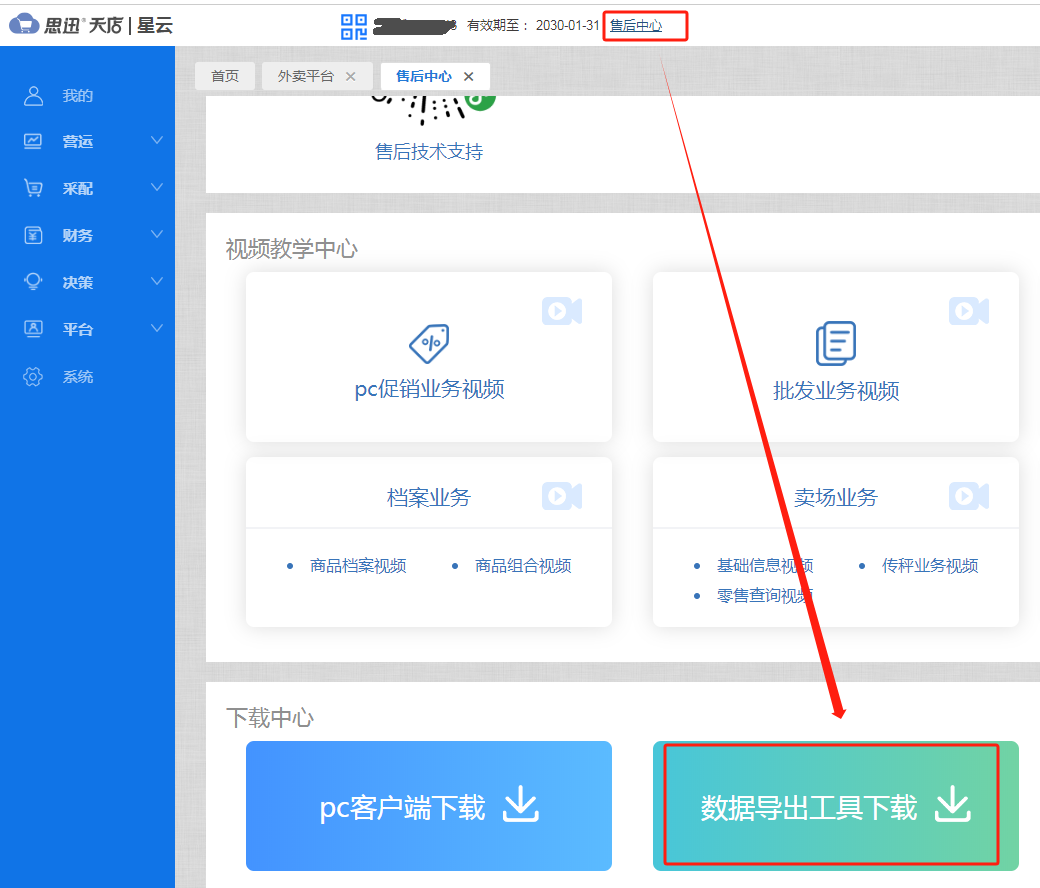Open 基础信息视频 link

765,566
